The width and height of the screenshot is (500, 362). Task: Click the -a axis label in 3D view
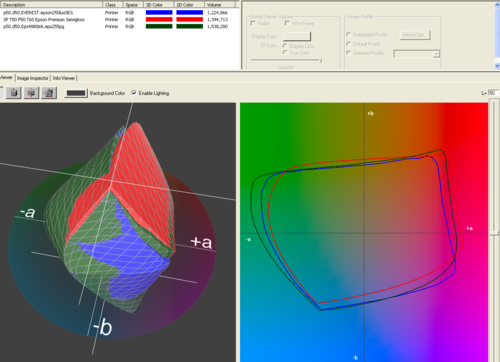tap(27, 212)
